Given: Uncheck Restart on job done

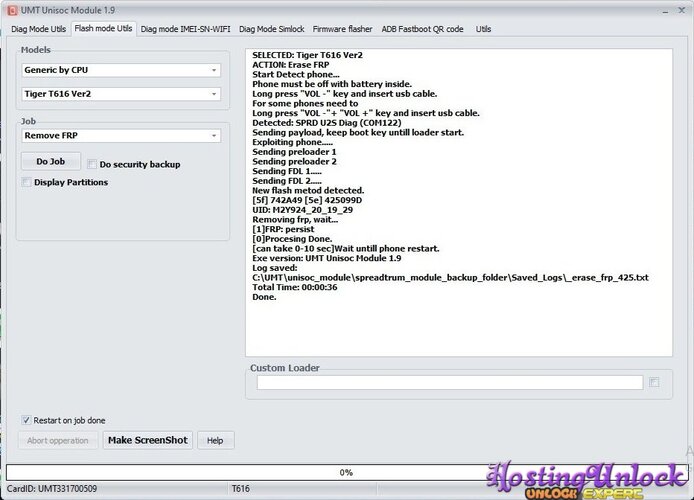Looking at the screenshot, I should click(26, 420).
